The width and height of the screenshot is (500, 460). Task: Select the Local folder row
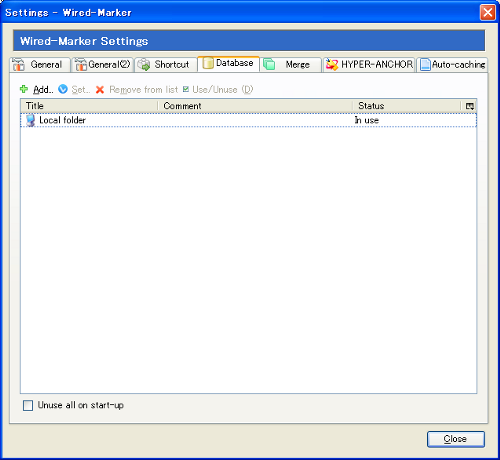(248, 120)
